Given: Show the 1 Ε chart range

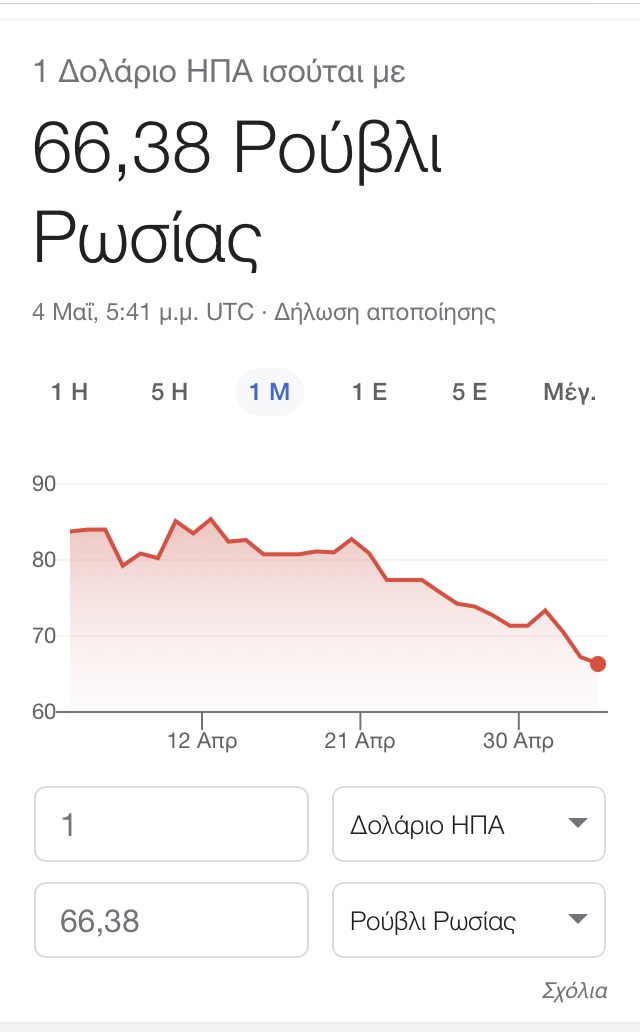Looking at the screenshot, I should point(369,392).
